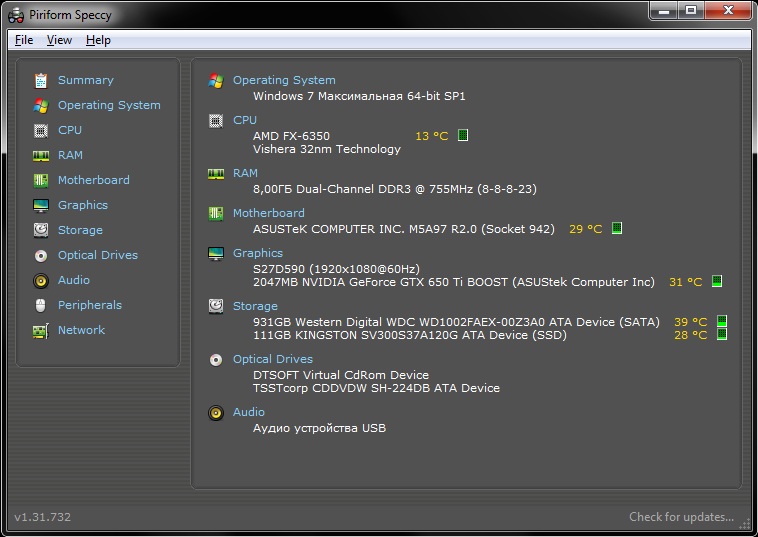The width and height of the screenshot is (758, 537).
Task: Click the Network card icon in sidebar
Action: point(41,331)
